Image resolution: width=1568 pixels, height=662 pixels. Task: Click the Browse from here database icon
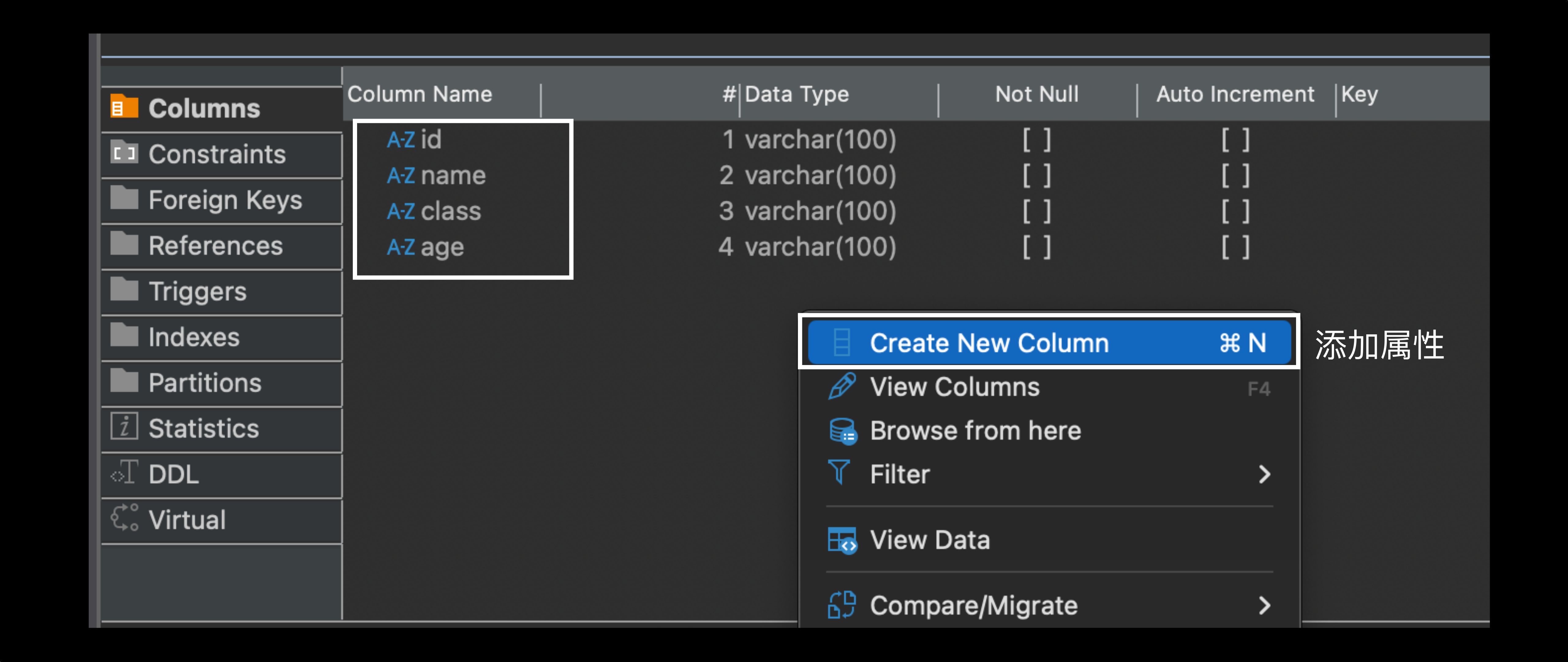click(x=842, y=431)
